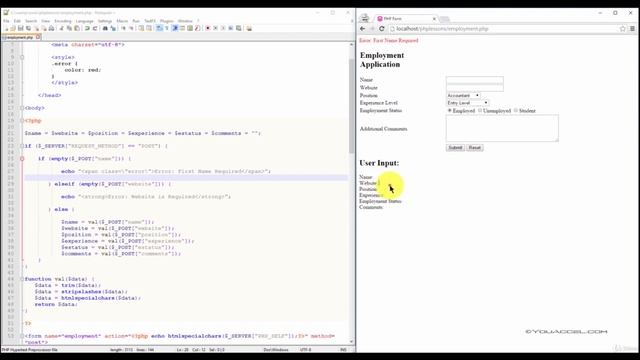Cut selection with the scissors icon
The height and width of the screenshot is (360, 640).
(x=62, y=28)
